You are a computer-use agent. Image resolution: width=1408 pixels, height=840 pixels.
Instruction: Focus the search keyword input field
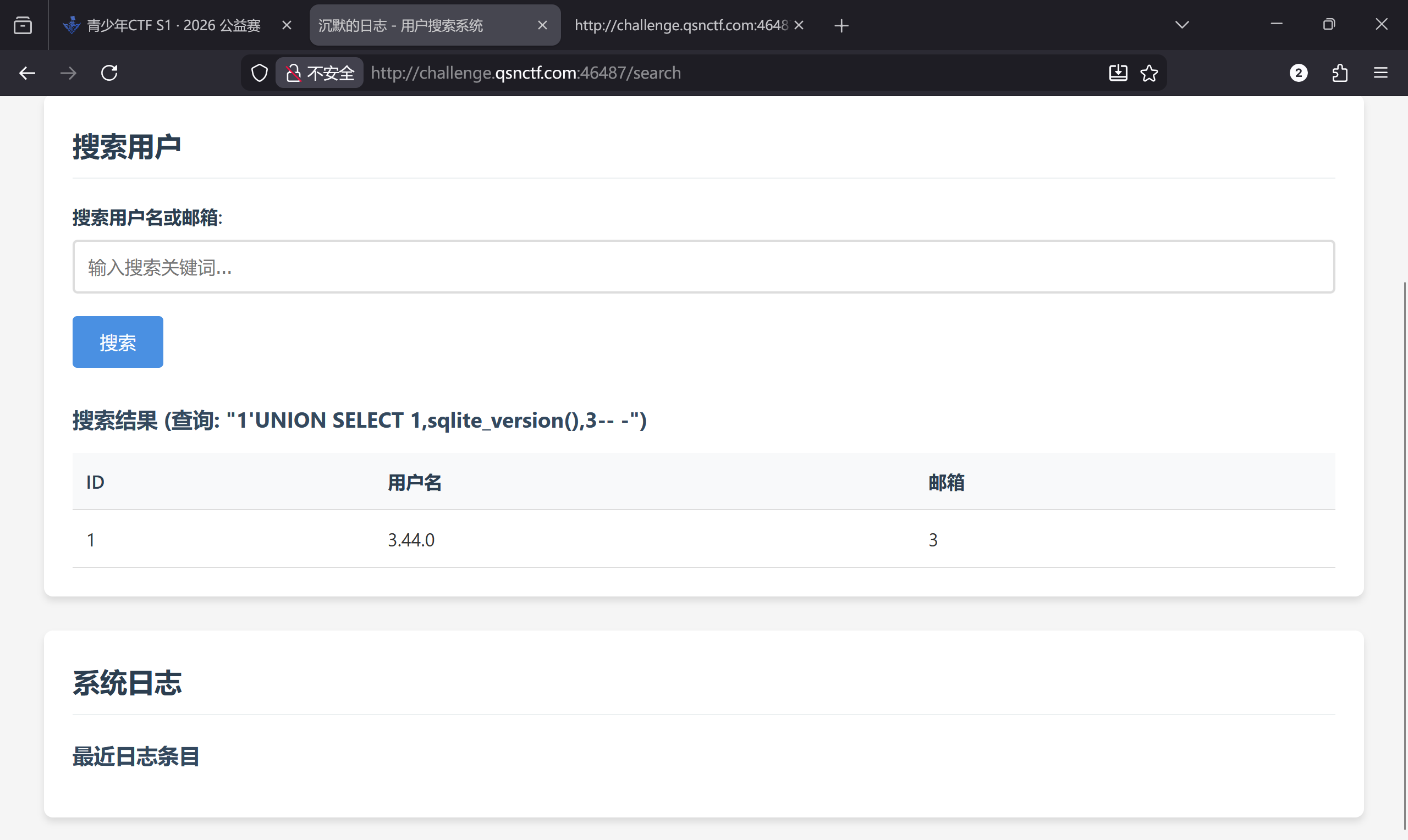[x=703, y=267]
